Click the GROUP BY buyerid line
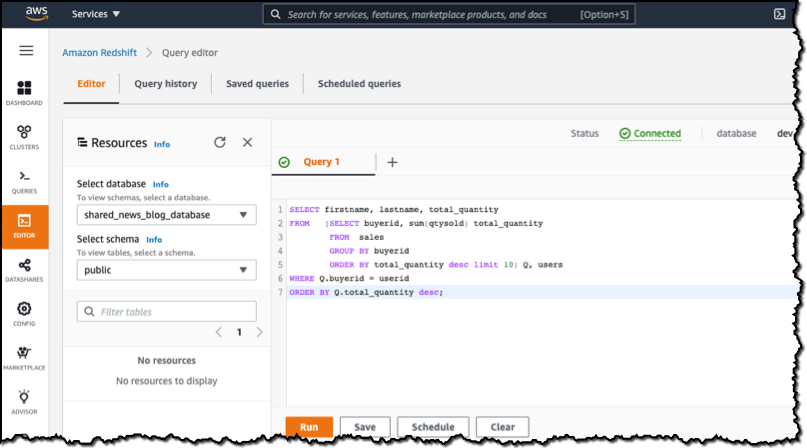Viewport: 807px width, 448px height. pyautogui.click(x=369, y=251)
